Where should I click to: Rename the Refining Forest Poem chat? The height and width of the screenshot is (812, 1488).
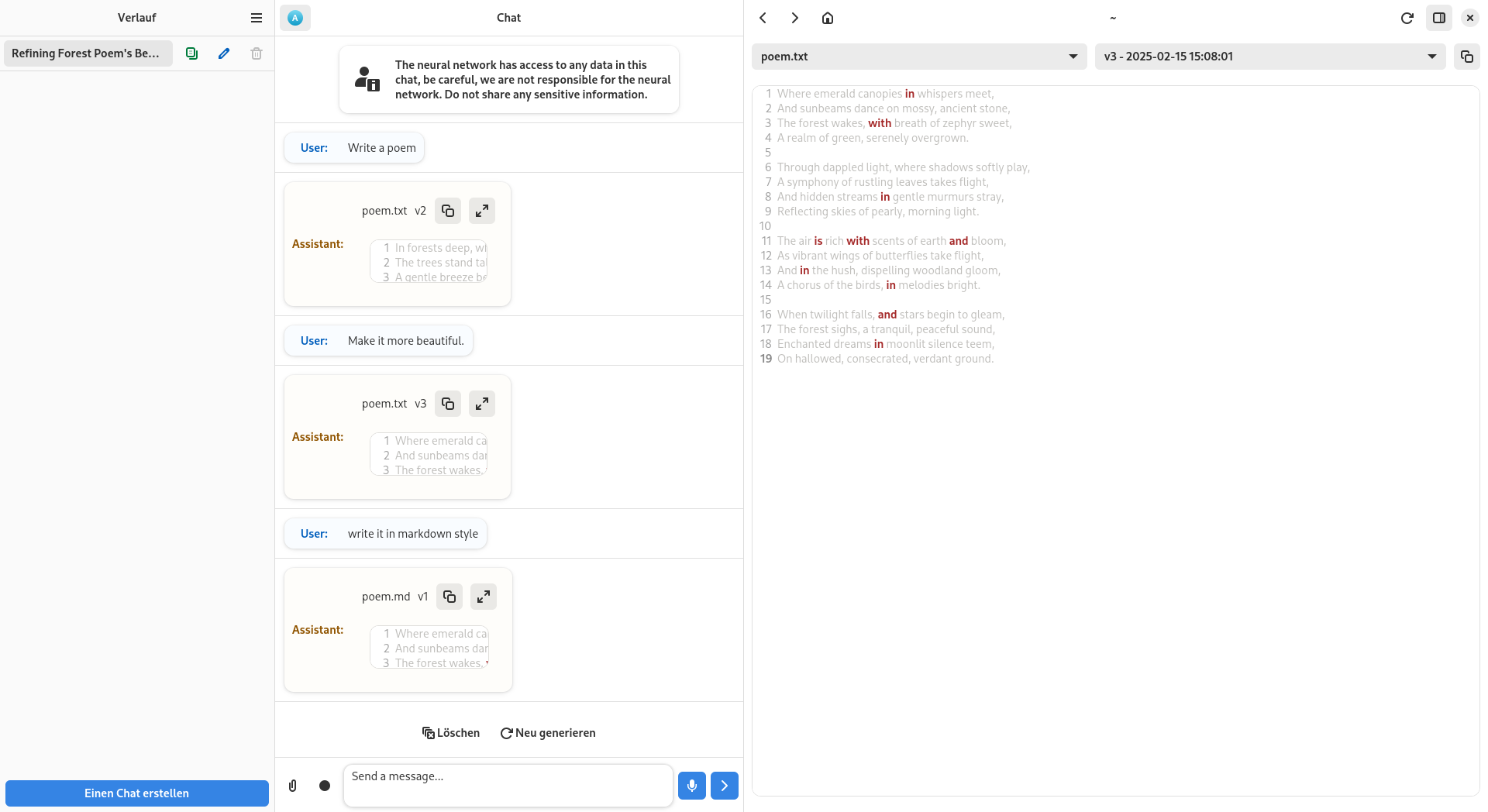coord(224,53)
